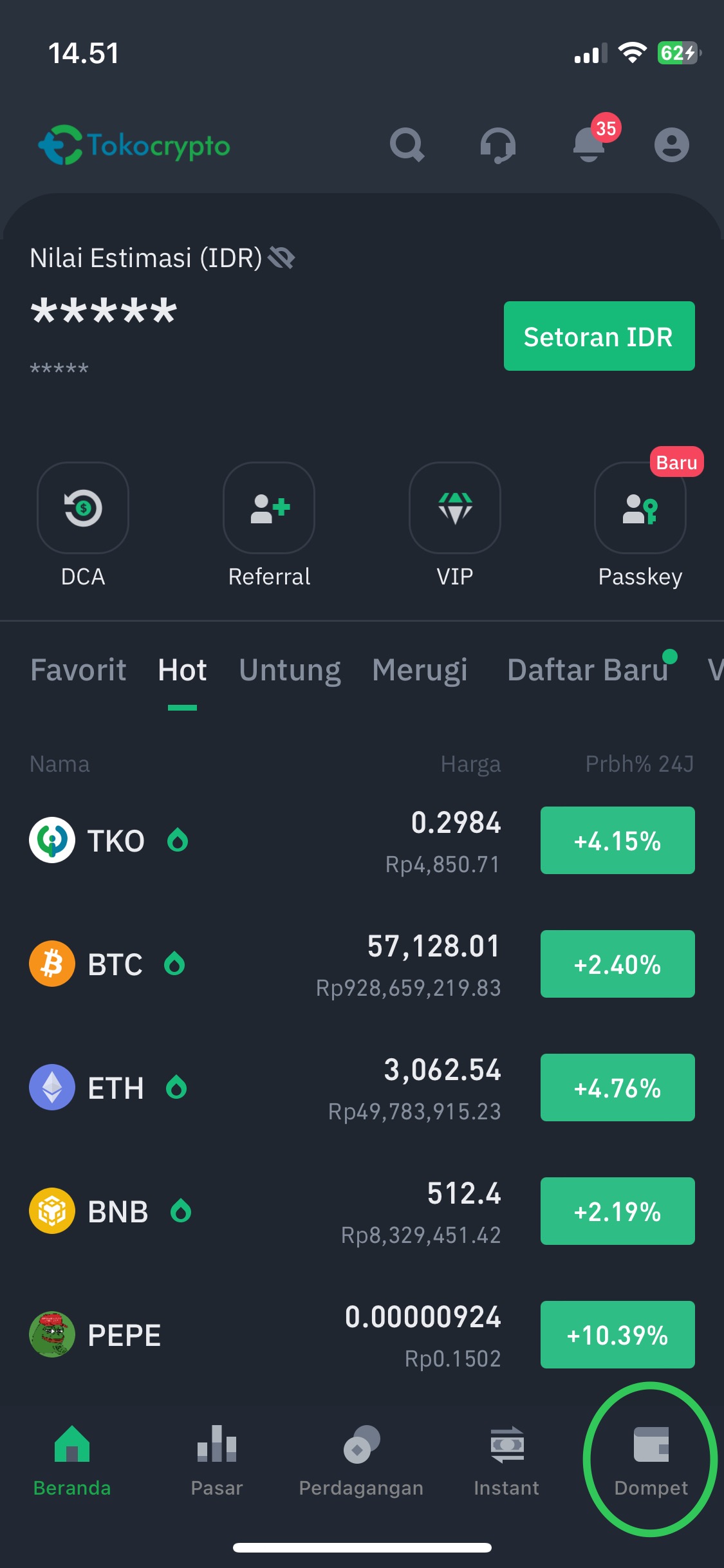Open the PEPE coin row
Screen dimensions: 724x1568
(362, 1334)
